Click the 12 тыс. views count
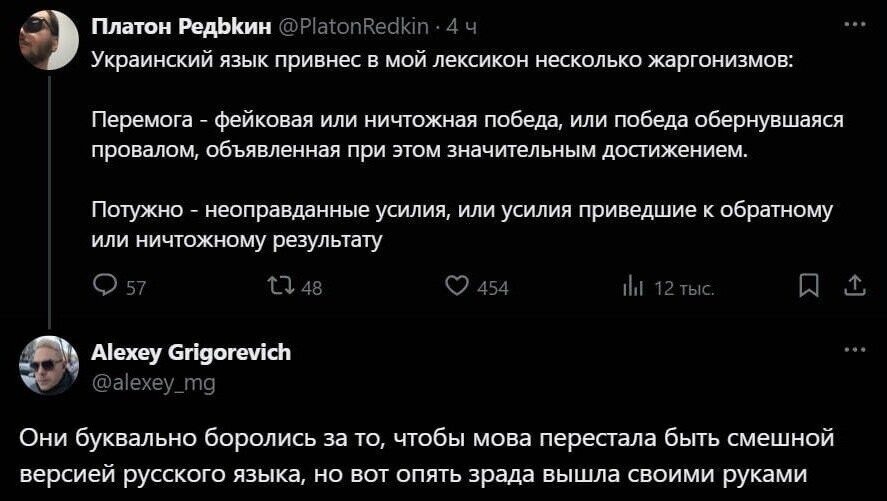The height and width of the screenshot is (501, 887). [x=684, y=288]
